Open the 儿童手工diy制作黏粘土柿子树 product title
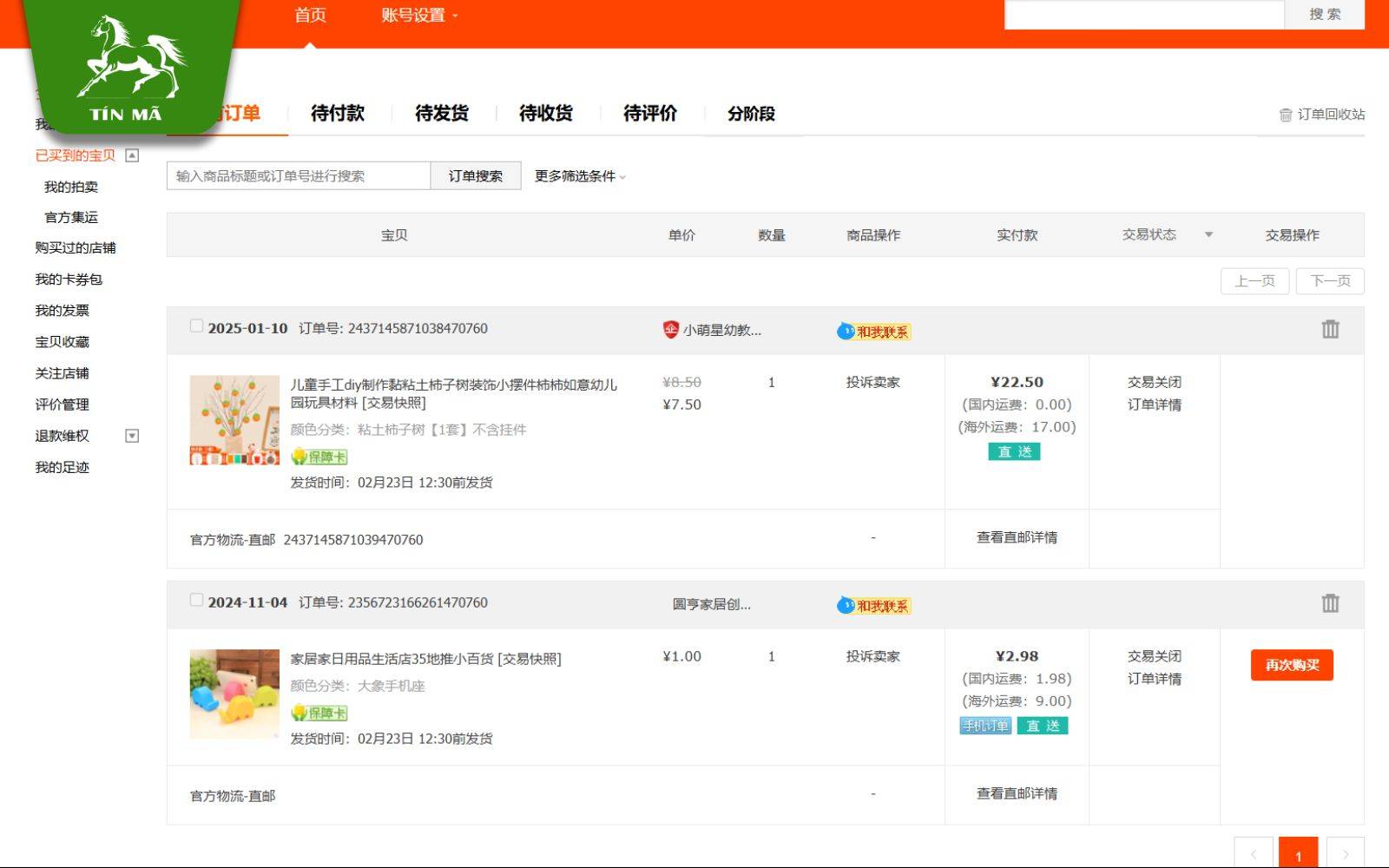The height and width of the screenshot is (868, 1389). click(x=454, y=393)
